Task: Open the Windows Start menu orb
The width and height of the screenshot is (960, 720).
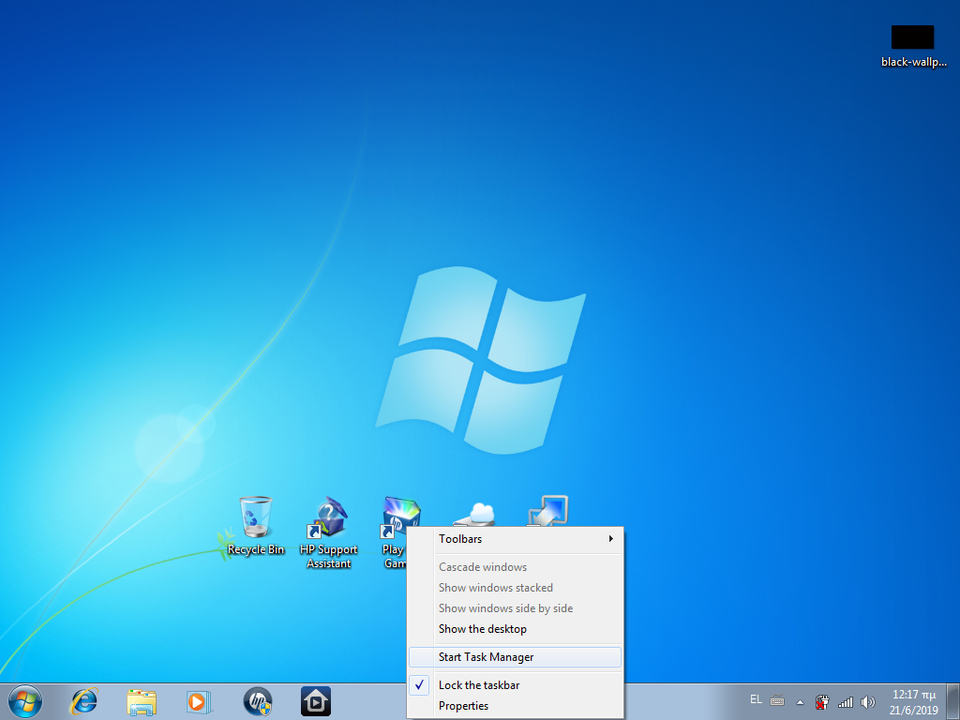Action: pyautogui.click(x=25, y=701)
